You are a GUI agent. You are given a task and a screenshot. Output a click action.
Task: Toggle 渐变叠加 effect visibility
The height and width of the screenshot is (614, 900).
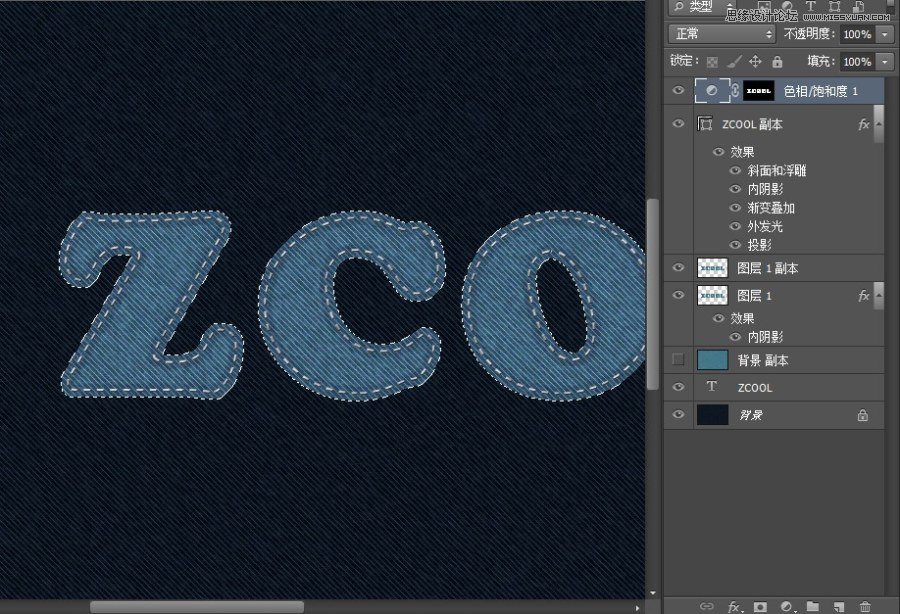735,208
